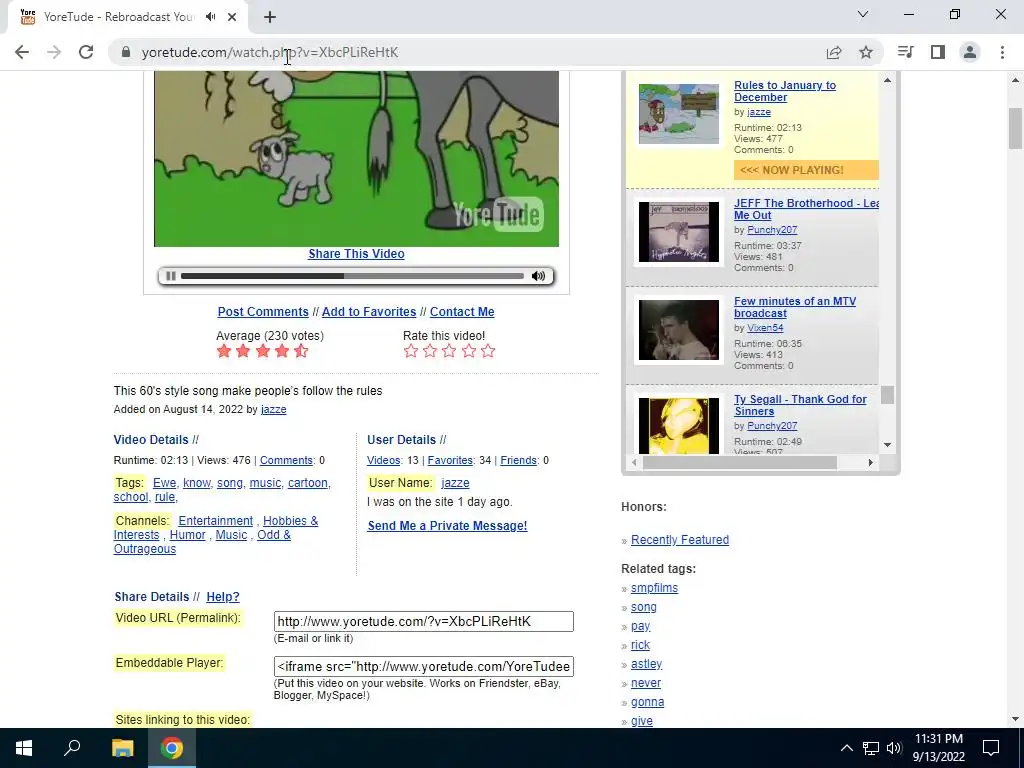
Task: Open Post Comments link
Action: click(263, 312)
